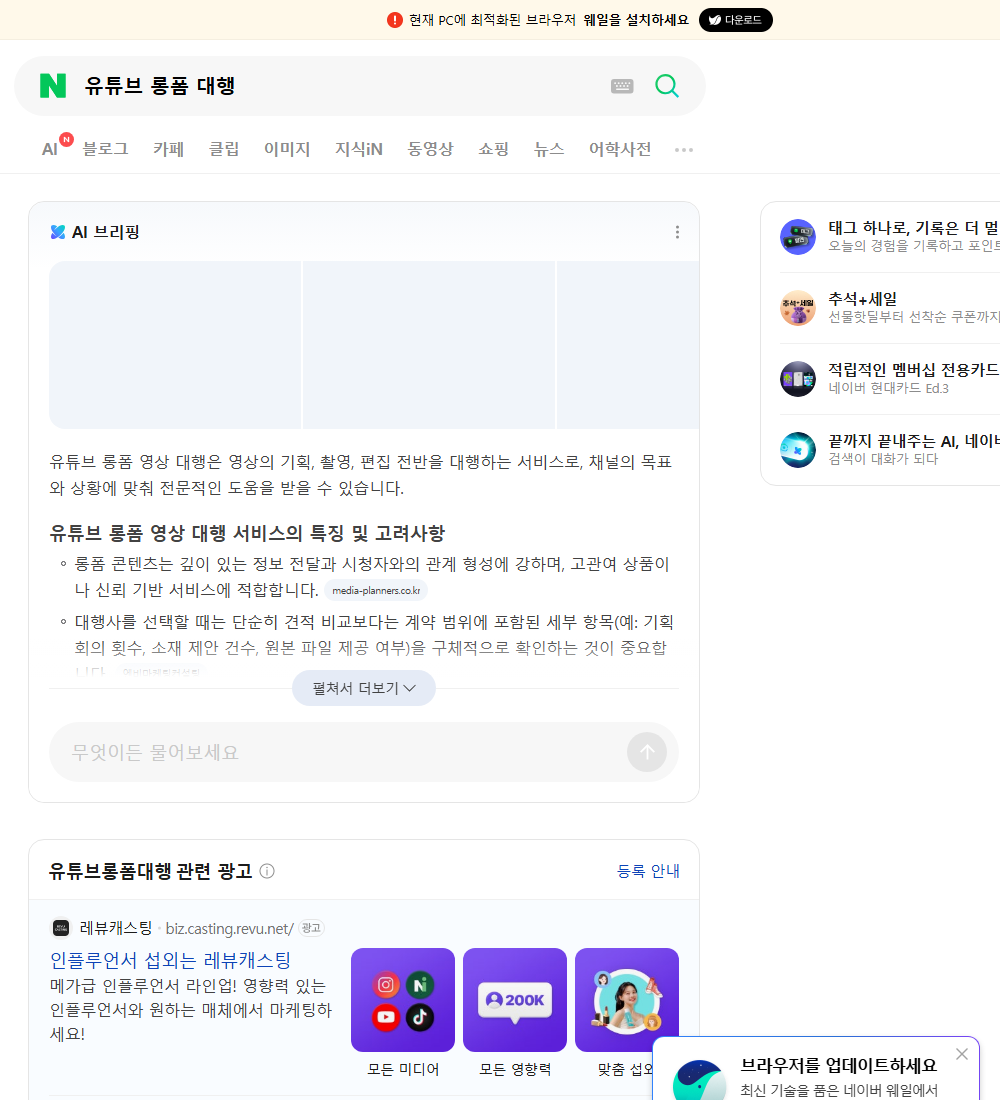Open the AI tab

(x=50, y=149)
